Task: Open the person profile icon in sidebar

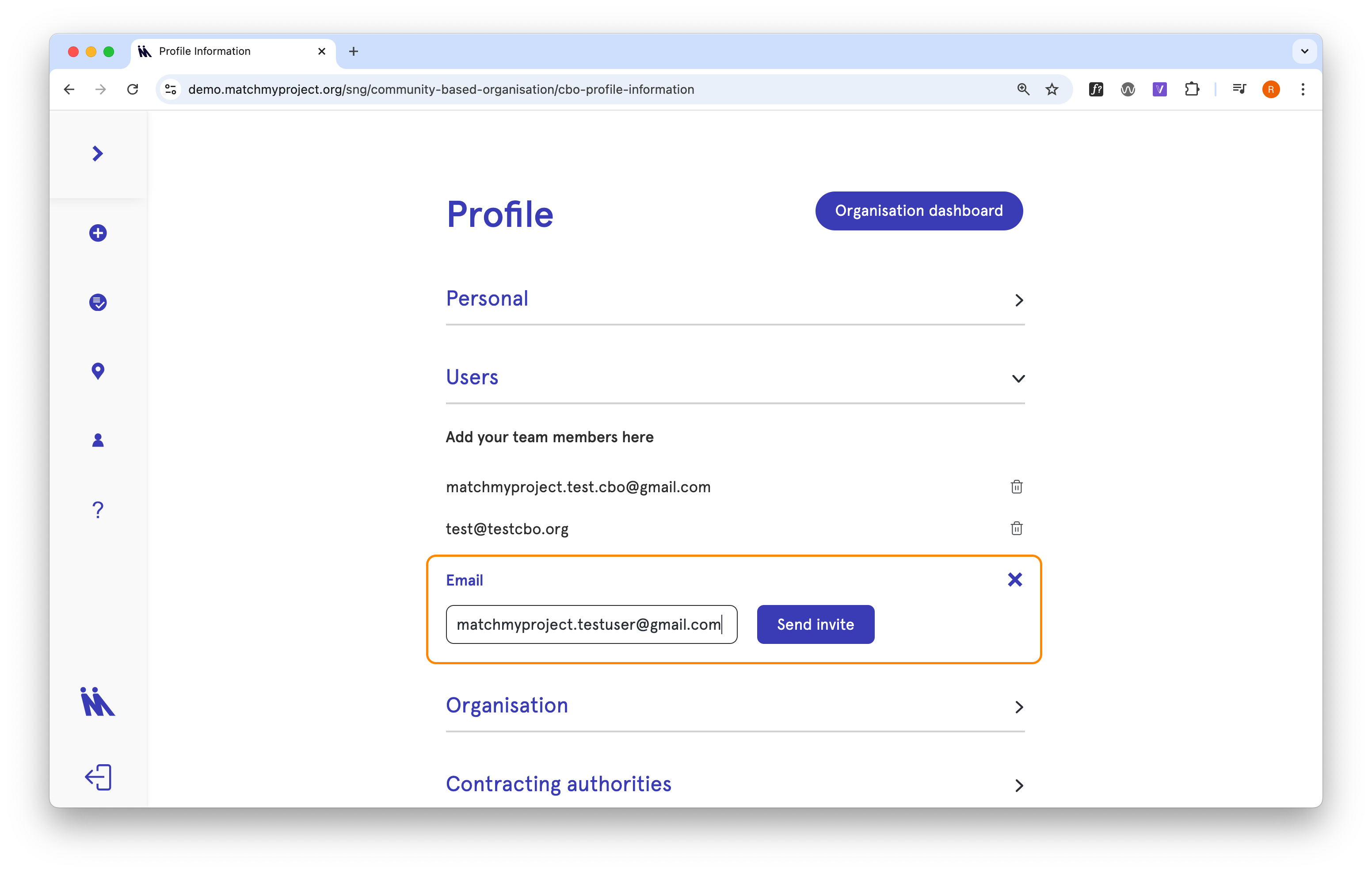Action: [x=98, y=440]
